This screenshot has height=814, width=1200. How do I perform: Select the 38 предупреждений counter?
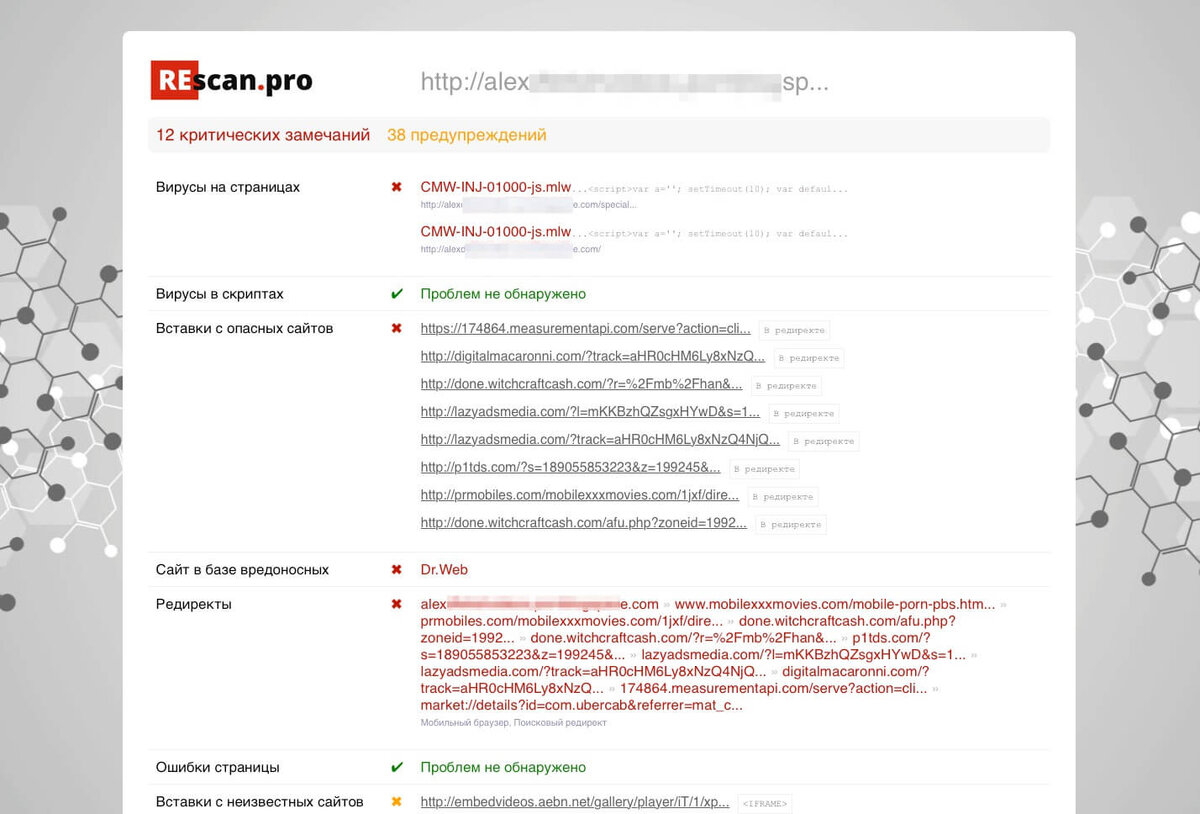(x=467, y=135)
